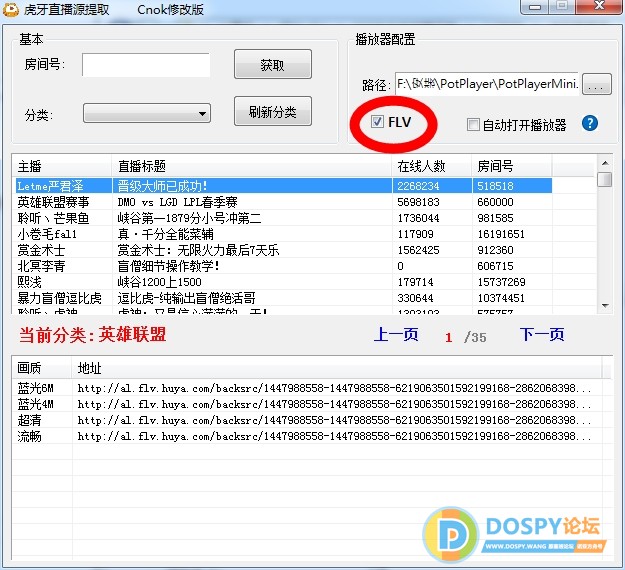Screen dimensions: 625x570
Task: Click the streamer list scrollbar thumb
Action: (605, 179)
